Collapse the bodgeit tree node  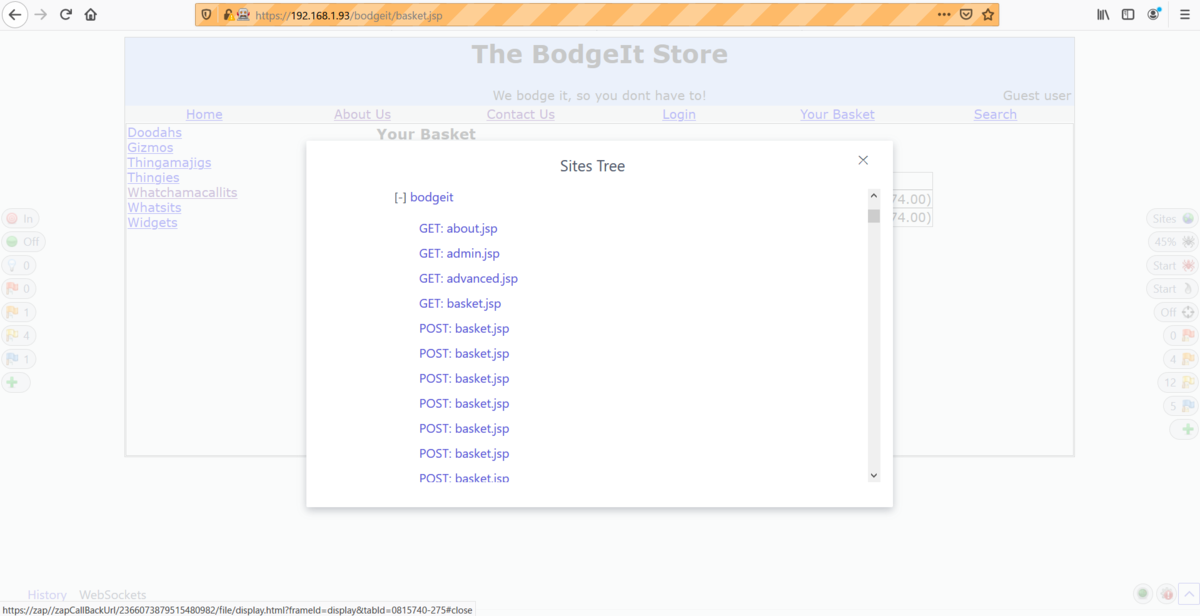[x=400, y=198]
